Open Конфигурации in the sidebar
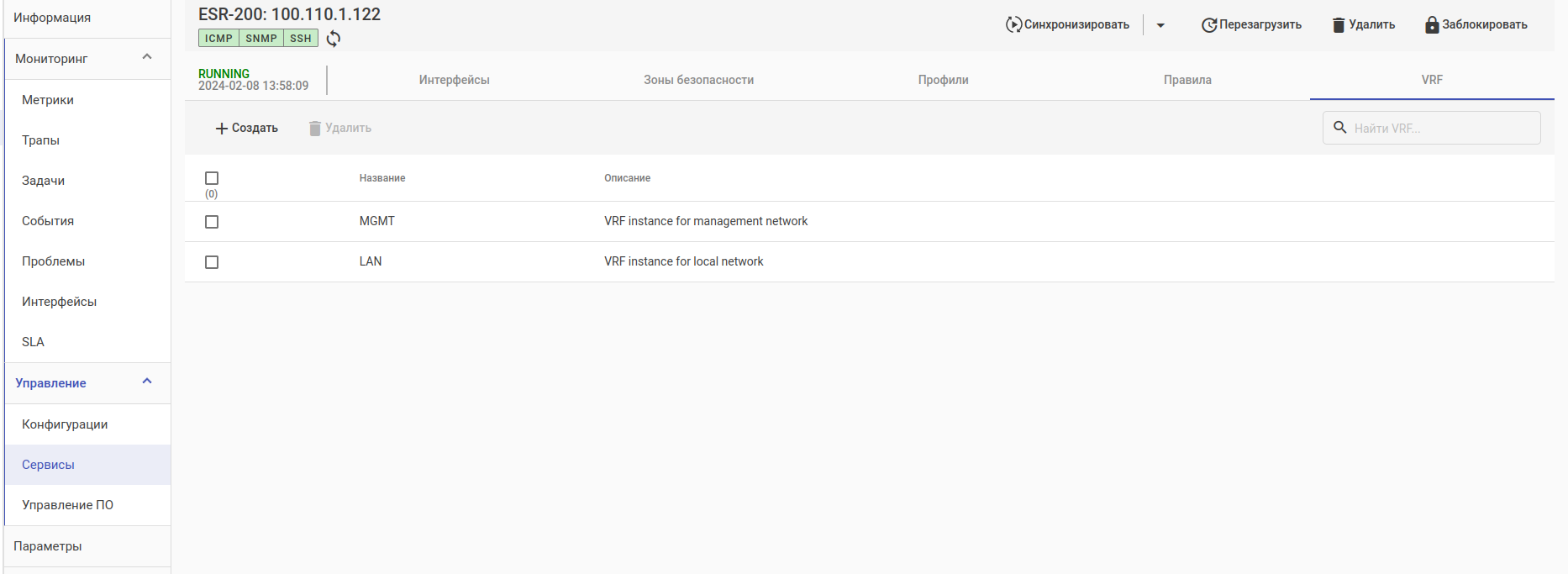 65,424
